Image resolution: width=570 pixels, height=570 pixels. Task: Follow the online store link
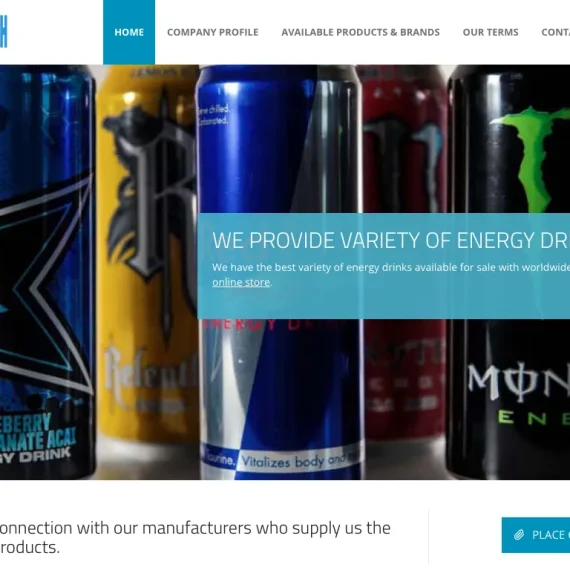point(241,282)
